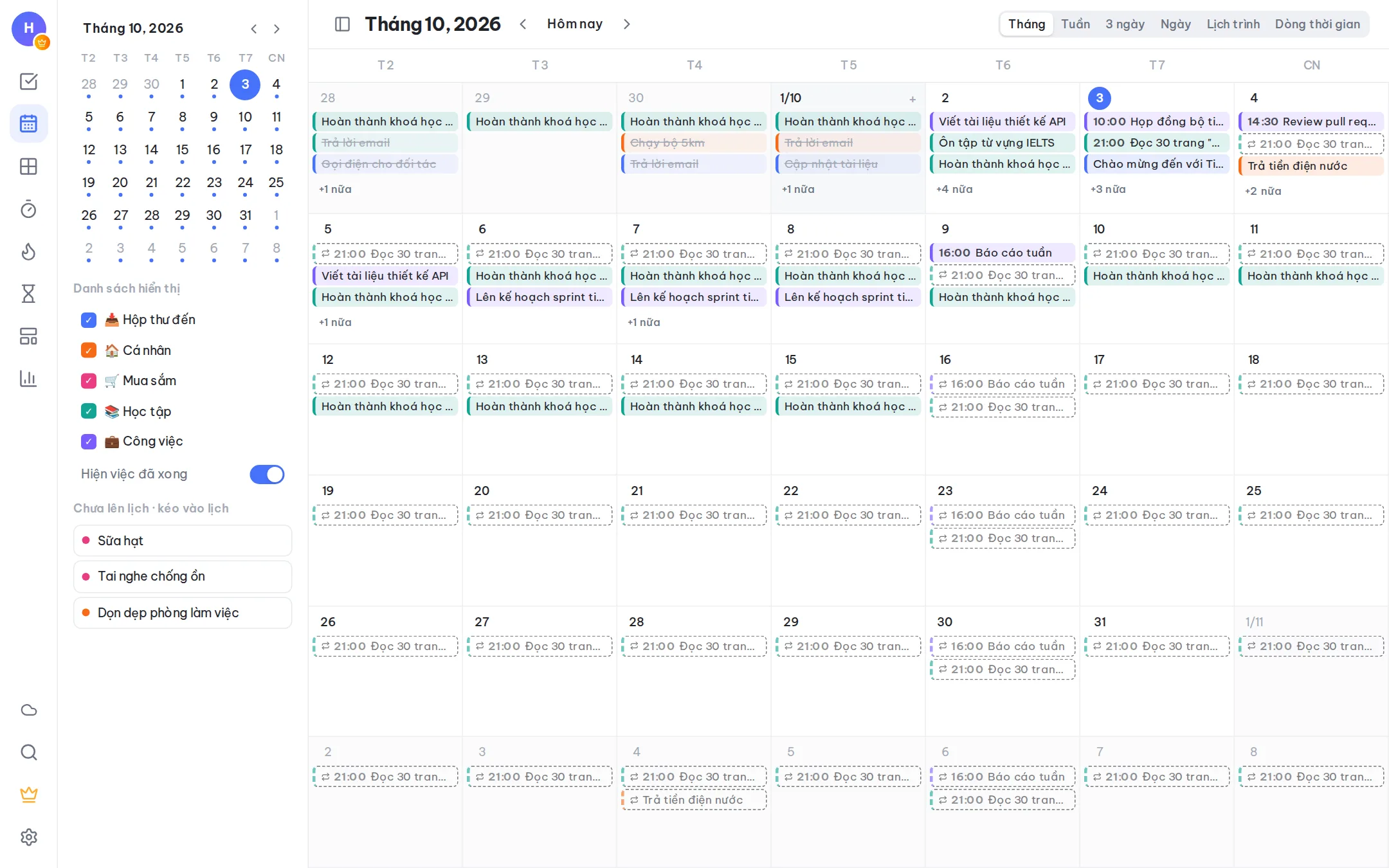This screenshot has width=1389, height=868.
Task: Toggle the sidebar panel icon
Action: (x=342, y=24)
